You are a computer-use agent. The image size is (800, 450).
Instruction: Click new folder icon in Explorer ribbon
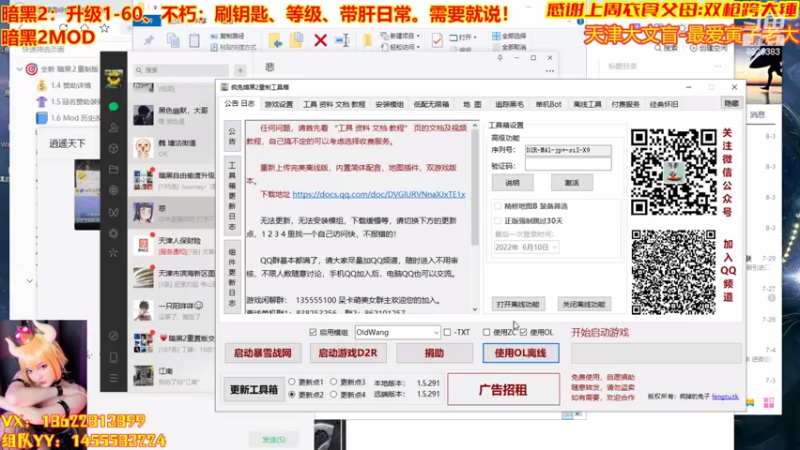[367, 40]
